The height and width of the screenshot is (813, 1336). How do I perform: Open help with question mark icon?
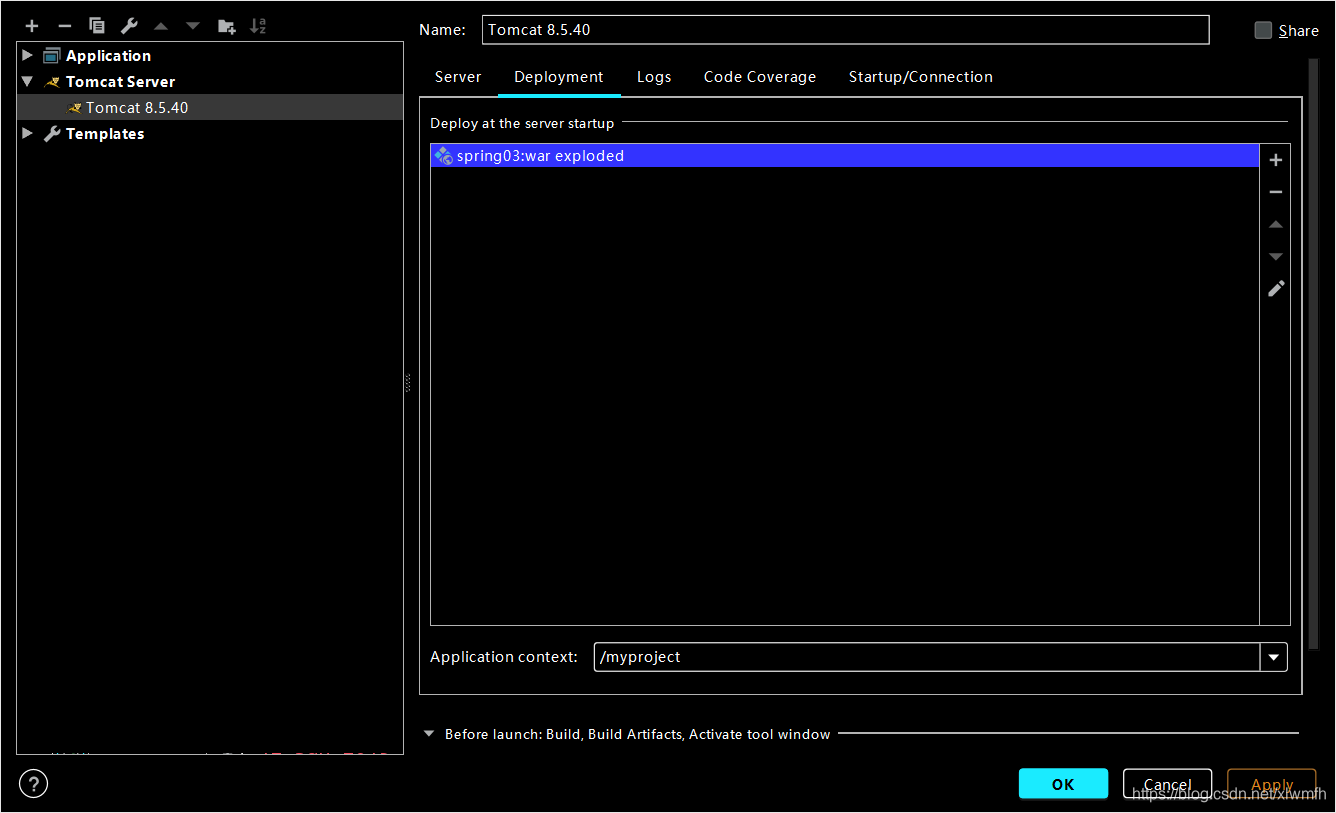(x=33, y=784)
